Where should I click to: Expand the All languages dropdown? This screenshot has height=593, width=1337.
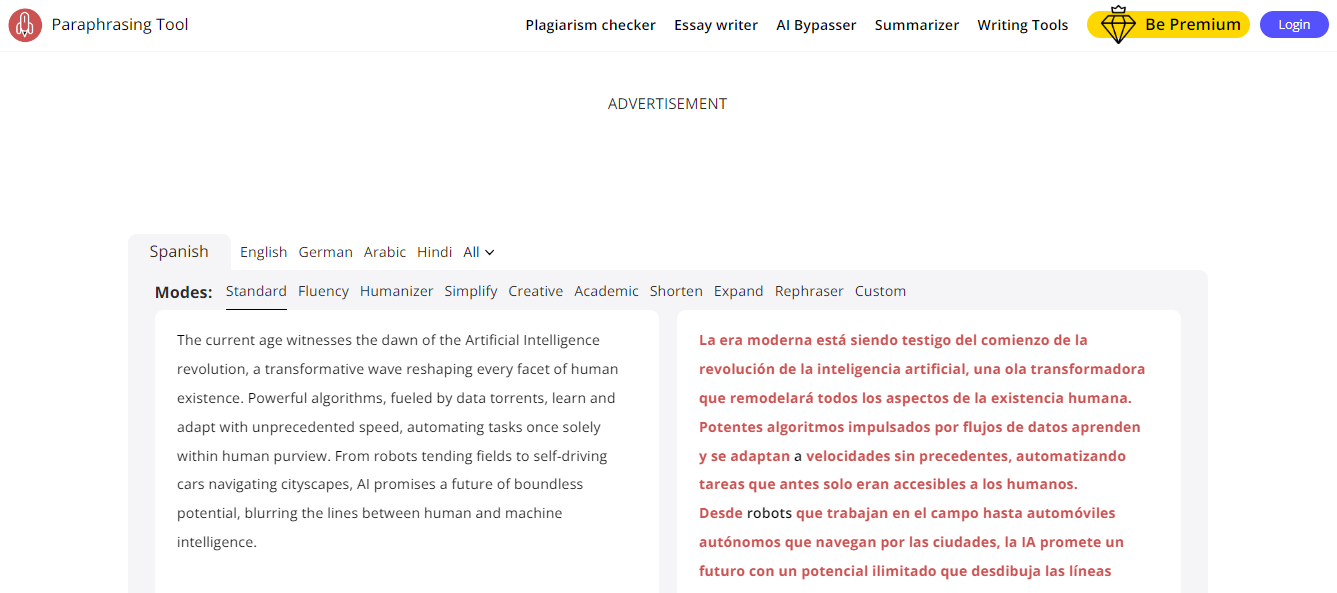[479, 252]
